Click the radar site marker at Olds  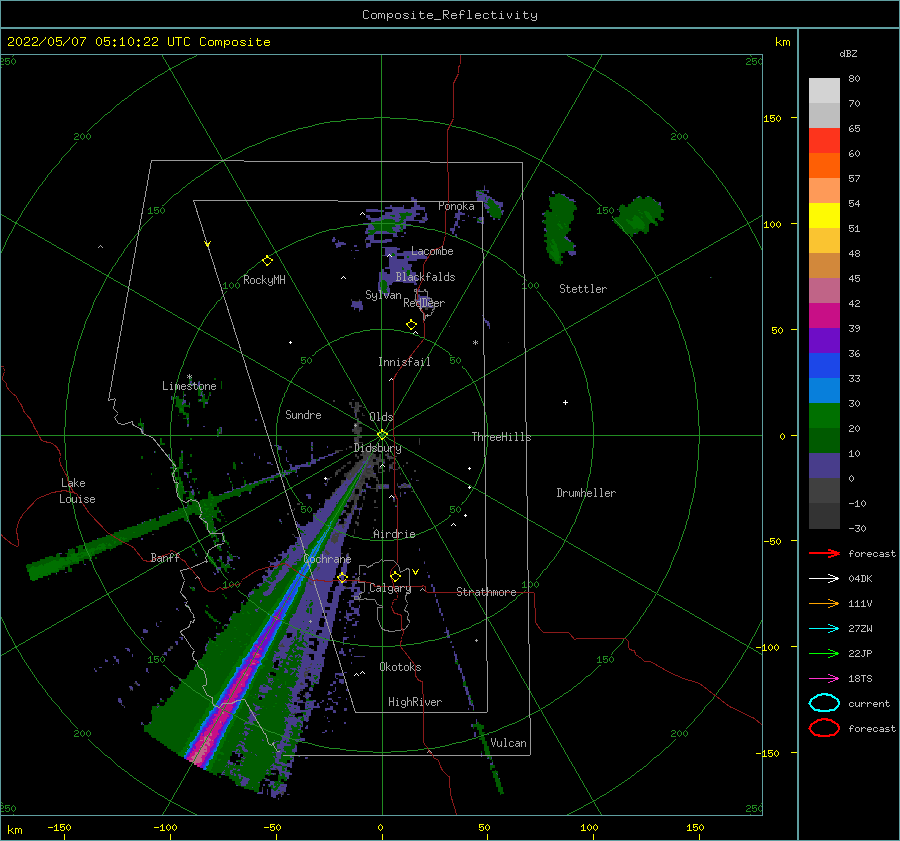point(382,435)
